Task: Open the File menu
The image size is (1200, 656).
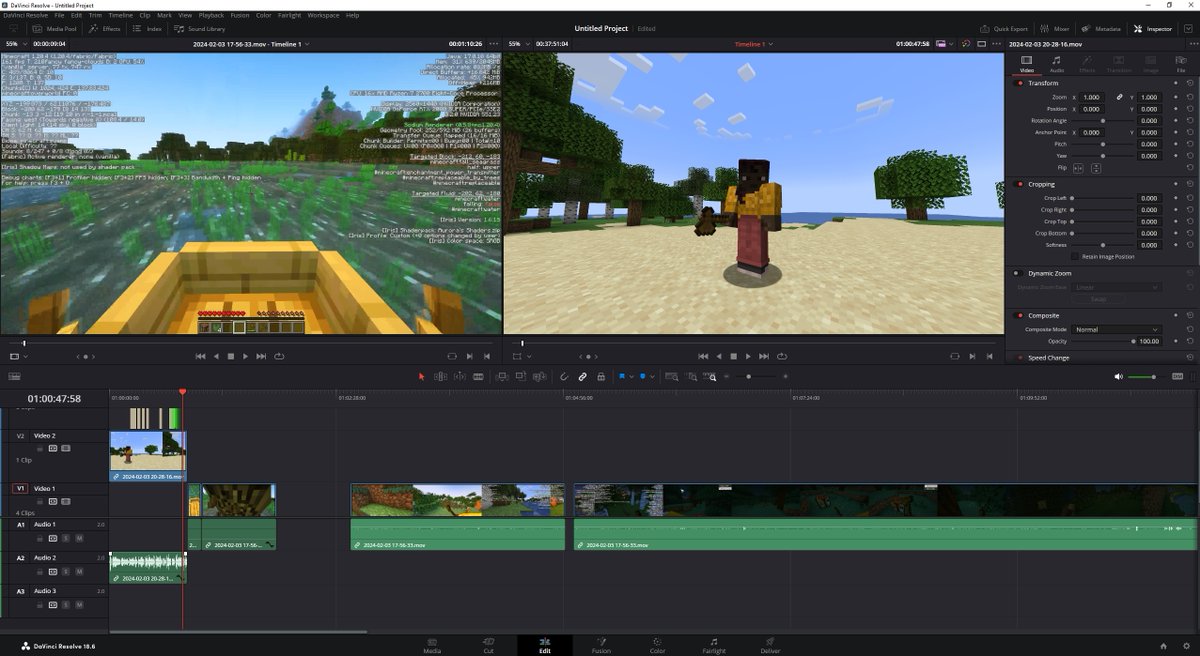Action: [61, 16]
